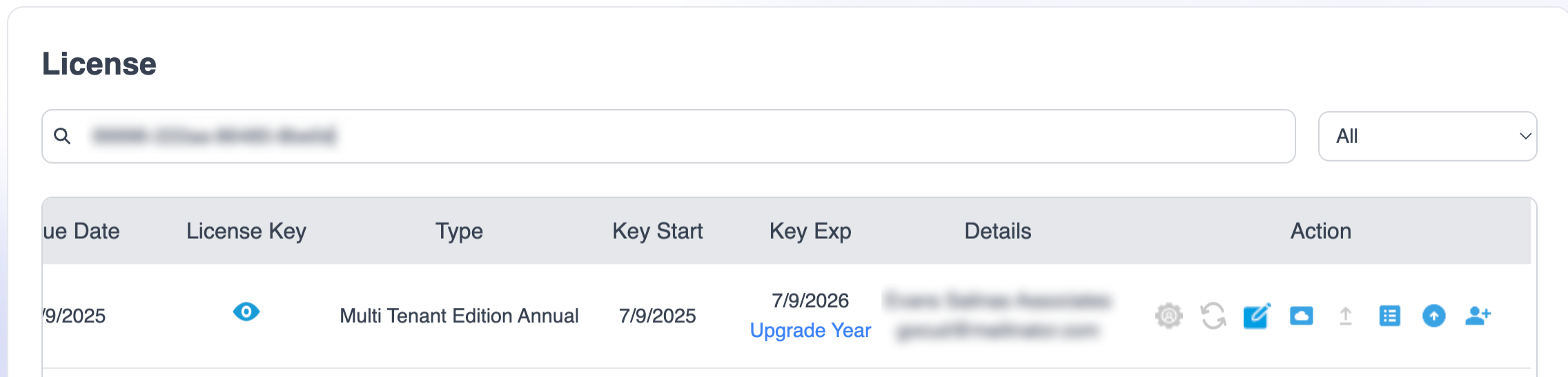
Task: Click the "Upgrade Year" link
Action: point(810,331)
